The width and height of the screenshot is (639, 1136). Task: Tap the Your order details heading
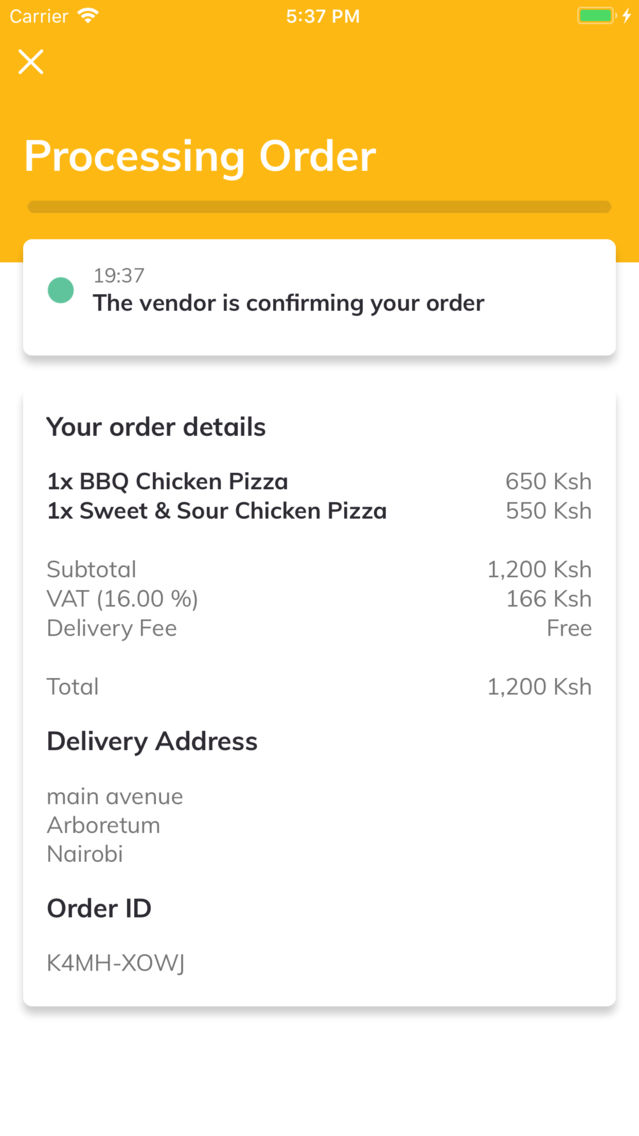click(x=156, y=427)
